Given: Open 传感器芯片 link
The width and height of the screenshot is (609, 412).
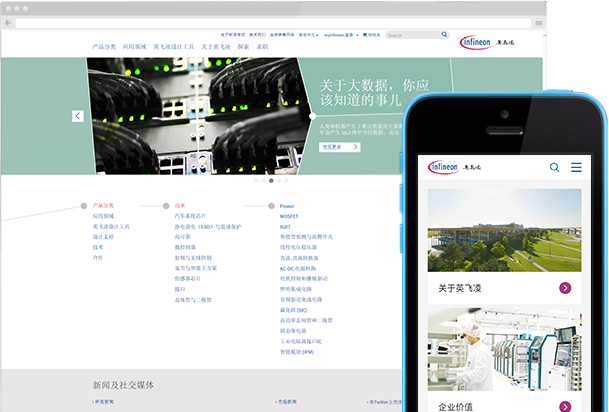Looking at the screenshot, I should click(x=188, y=278).
